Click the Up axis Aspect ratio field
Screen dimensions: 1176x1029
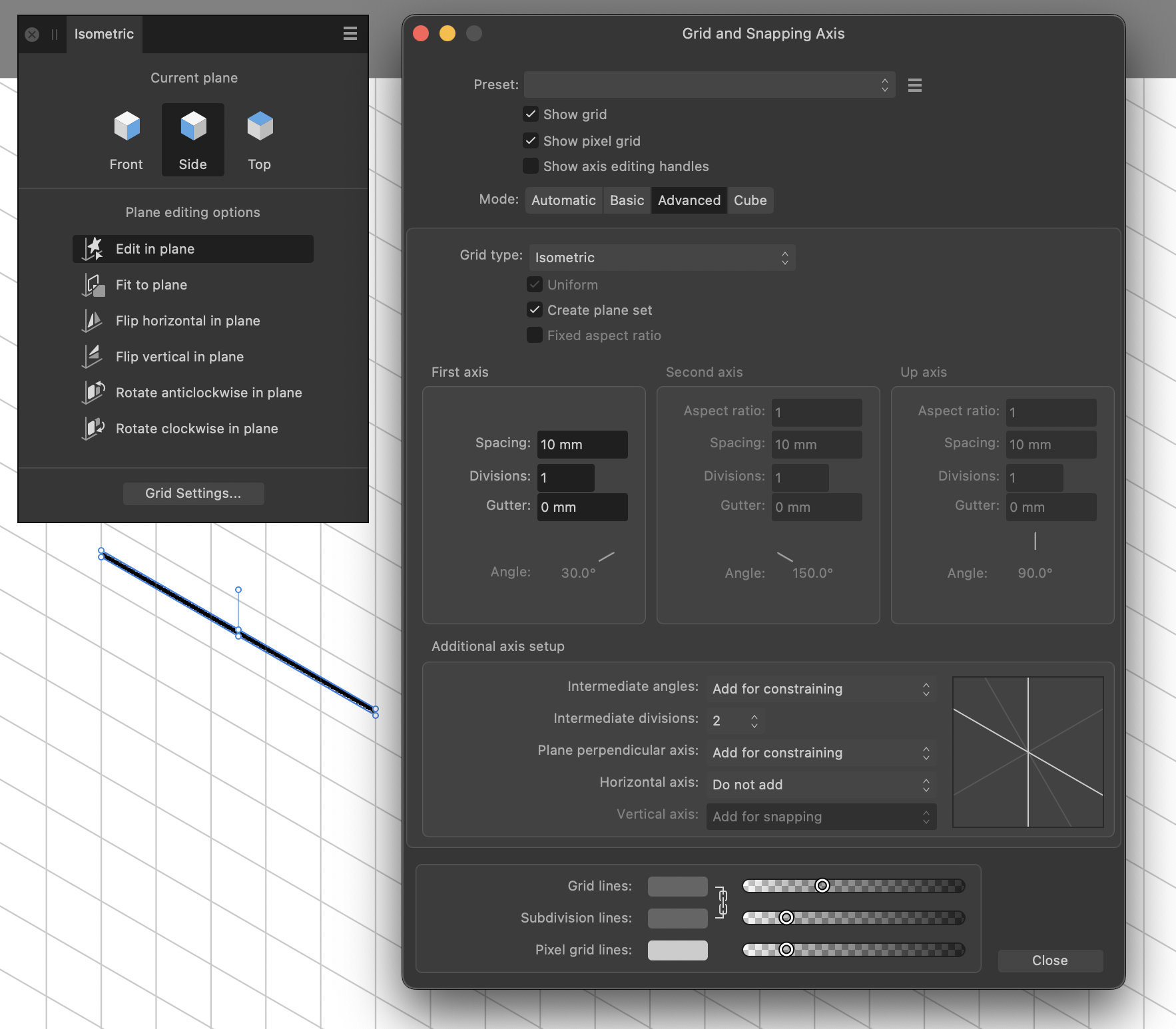pyautogui.click(x=1051, y=413)
